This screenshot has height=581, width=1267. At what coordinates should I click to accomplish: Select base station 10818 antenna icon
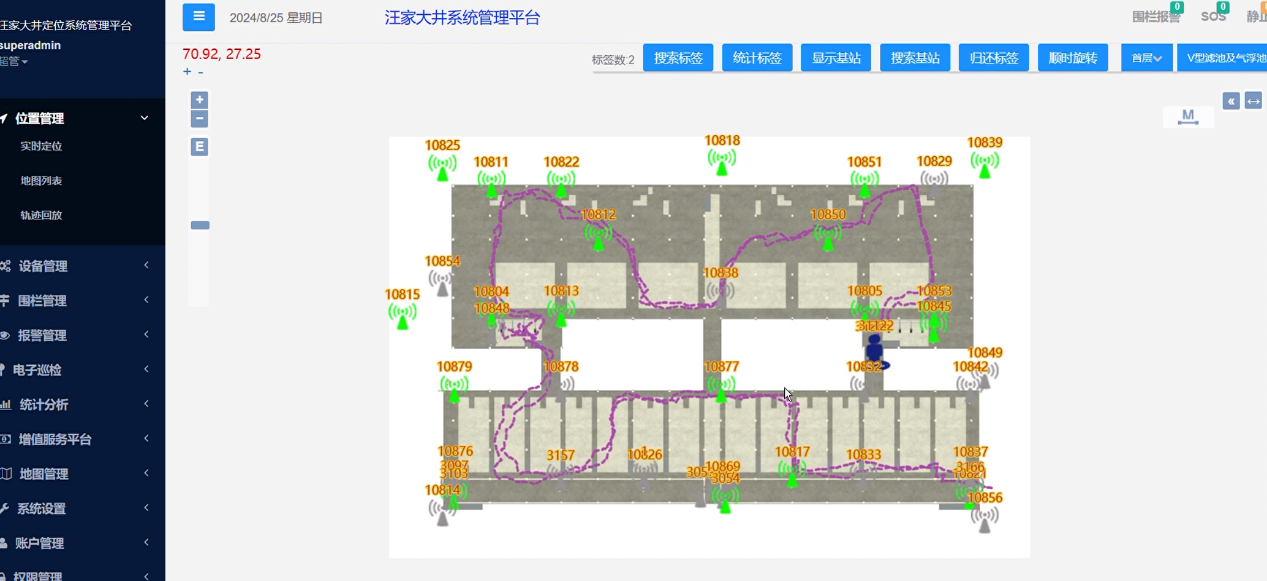pyautogui.click(x=721, y=161)
